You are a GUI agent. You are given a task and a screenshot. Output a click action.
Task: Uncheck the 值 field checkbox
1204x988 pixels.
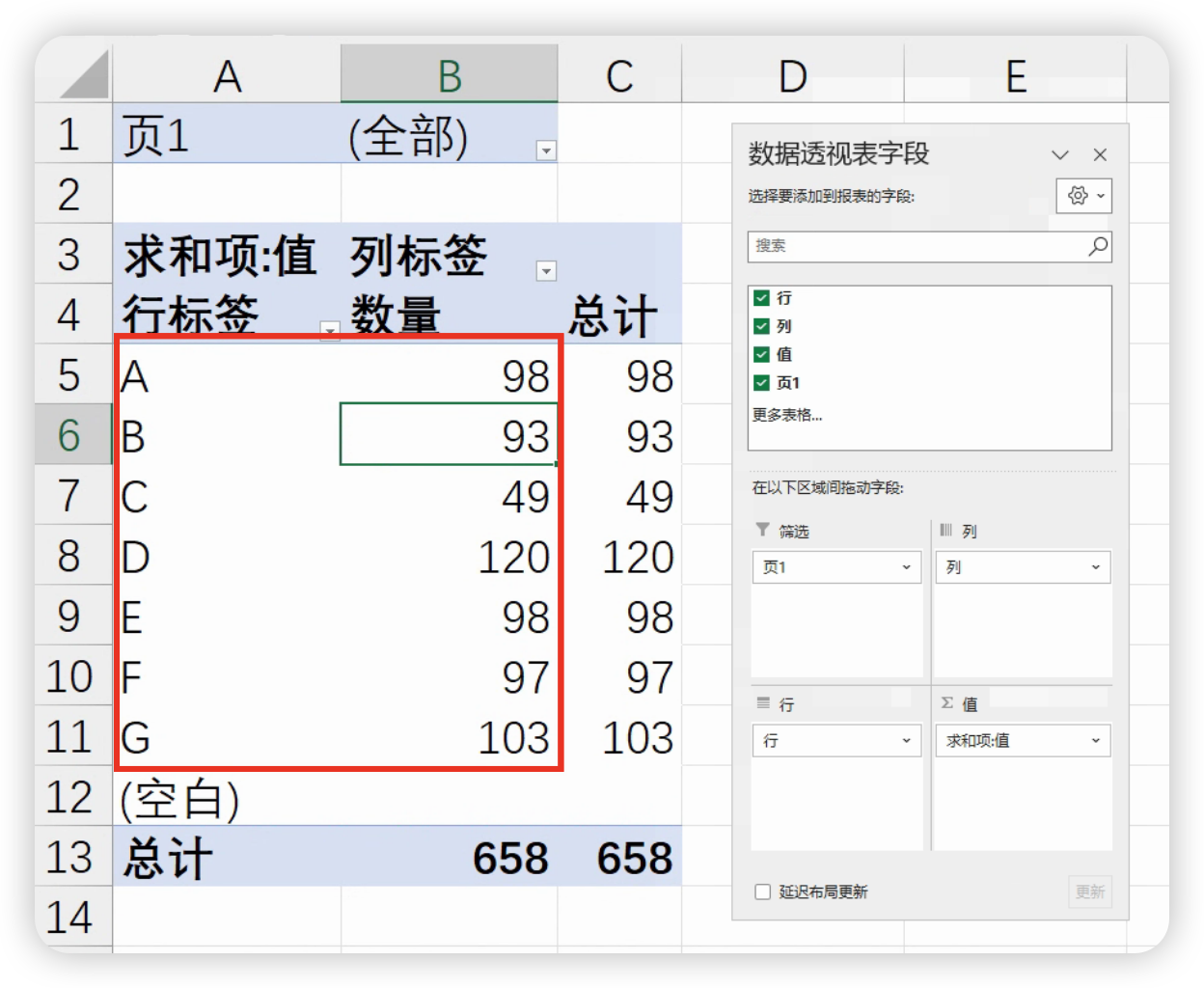click(762, 354)
